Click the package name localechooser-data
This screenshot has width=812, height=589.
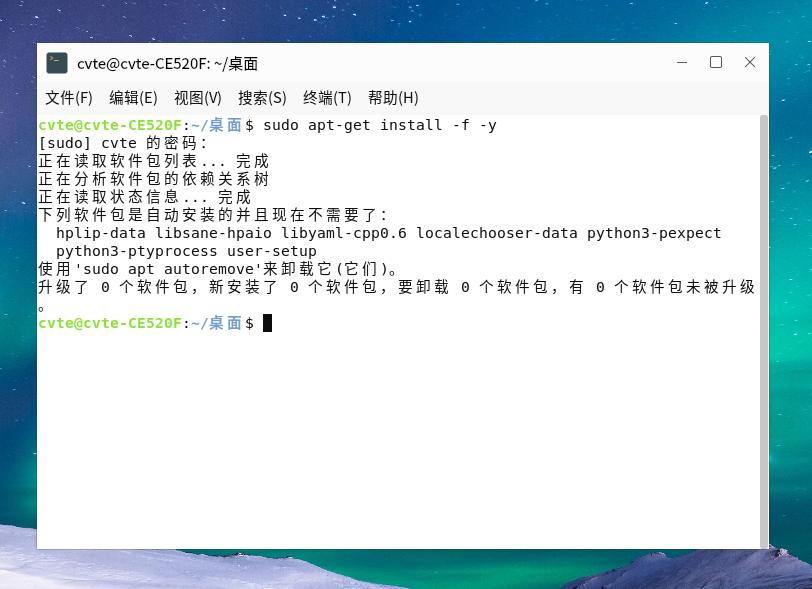(497, 234)
